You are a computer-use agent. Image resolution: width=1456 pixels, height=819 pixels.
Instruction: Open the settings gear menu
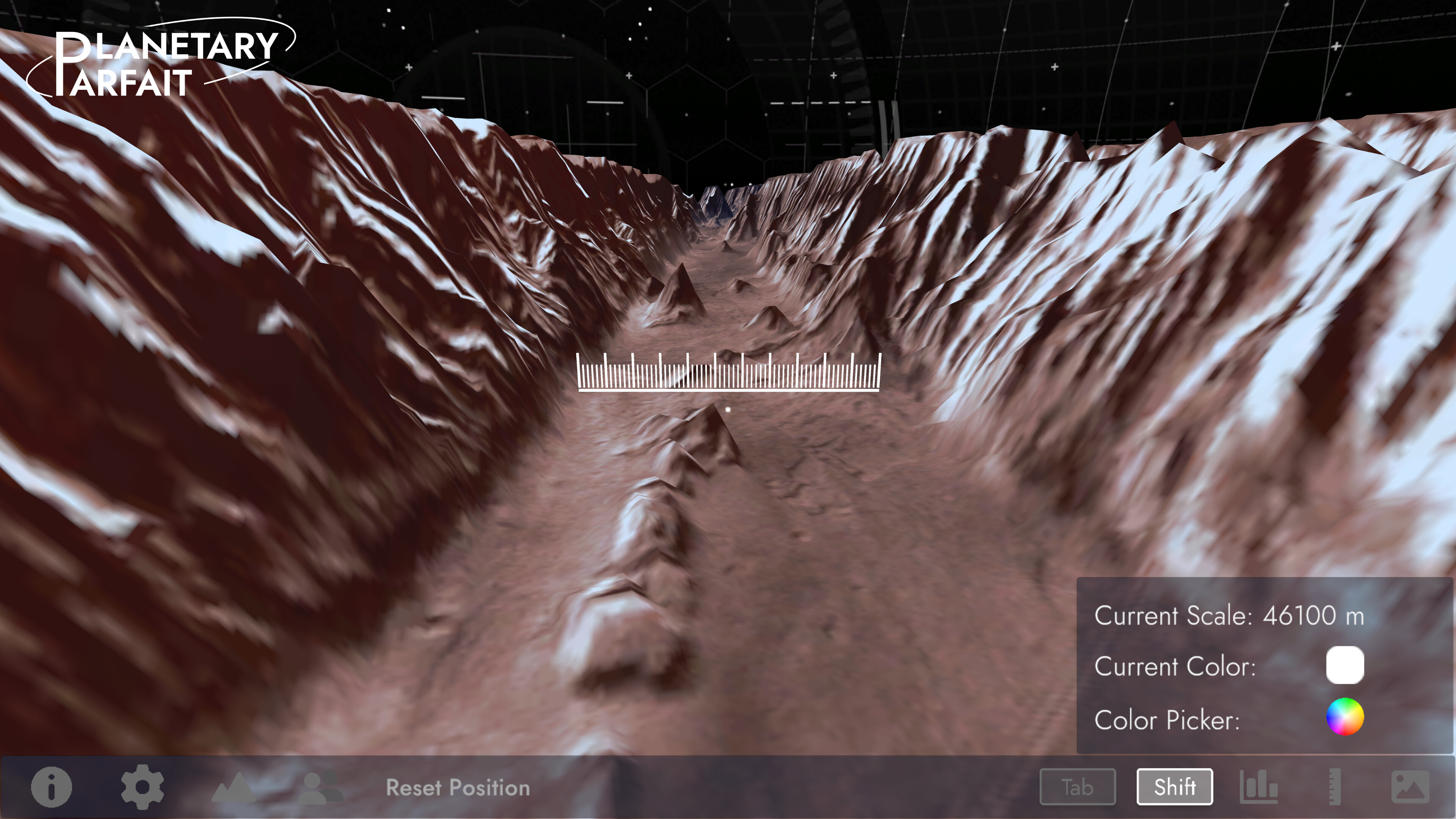142,787
